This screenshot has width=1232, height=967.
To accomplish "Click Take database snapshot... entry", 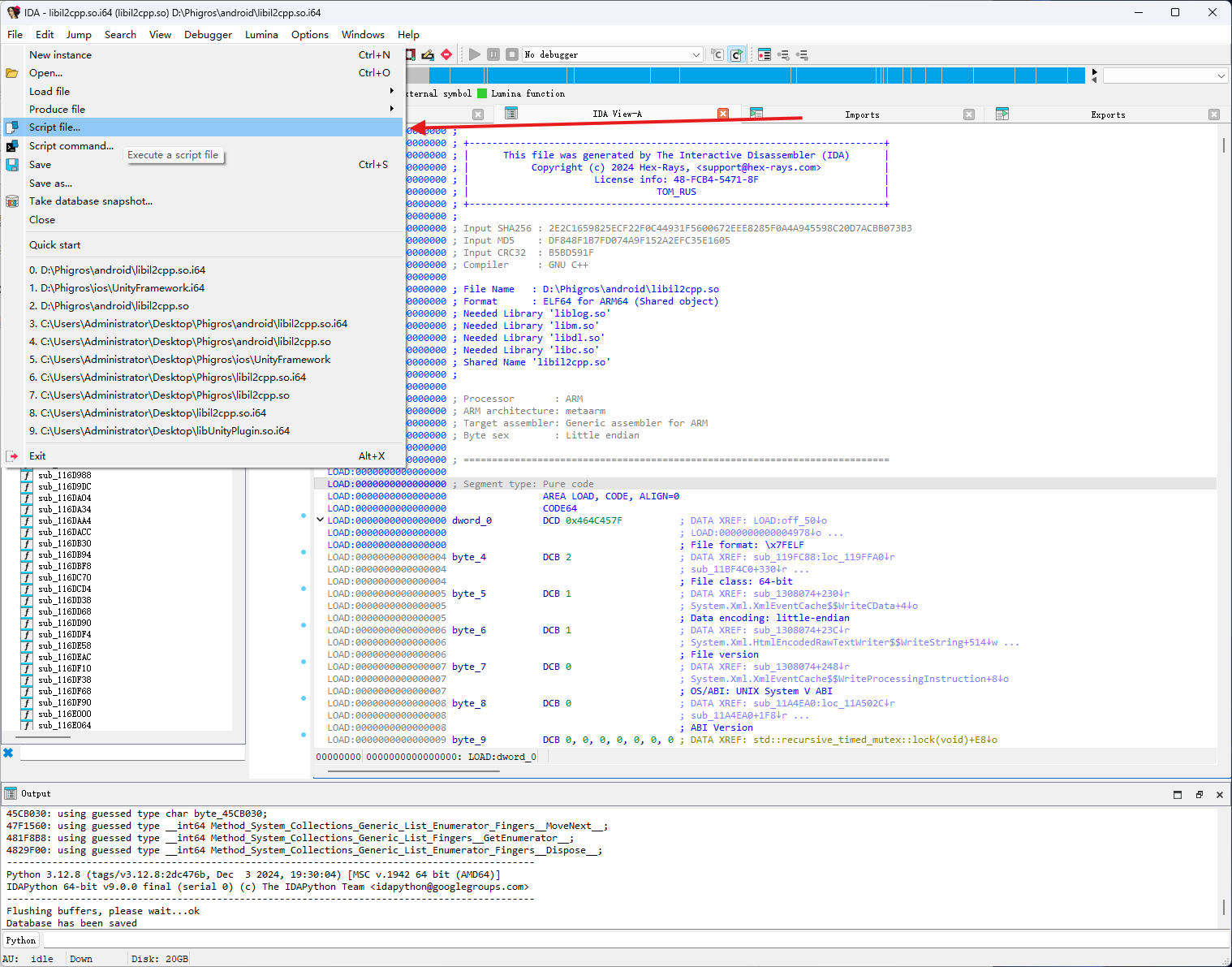I will pyautogui.click(x=203, y=201).
